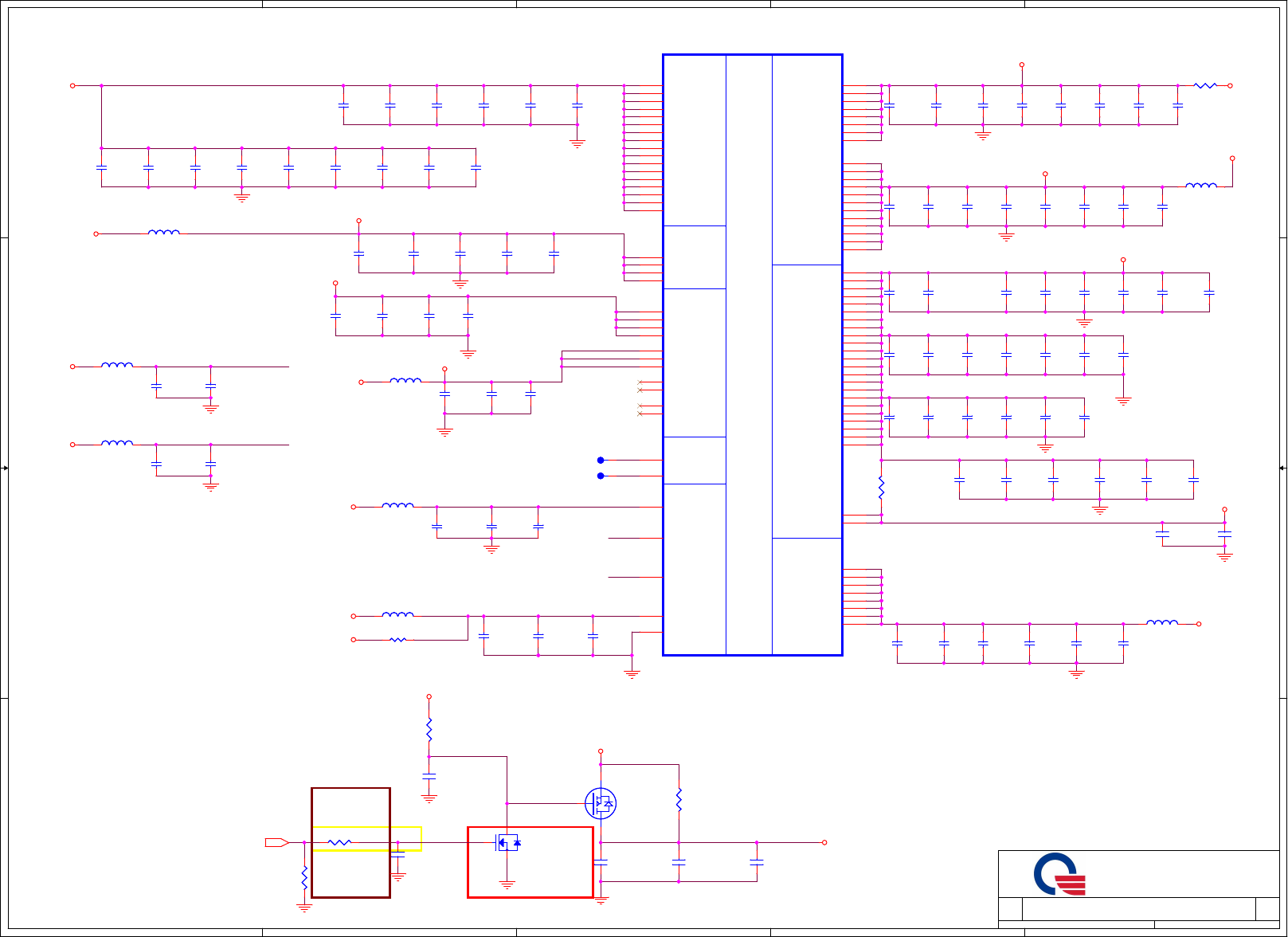
Task: Select the vertical resistor on the IC's right side
Action: [881, 488]
